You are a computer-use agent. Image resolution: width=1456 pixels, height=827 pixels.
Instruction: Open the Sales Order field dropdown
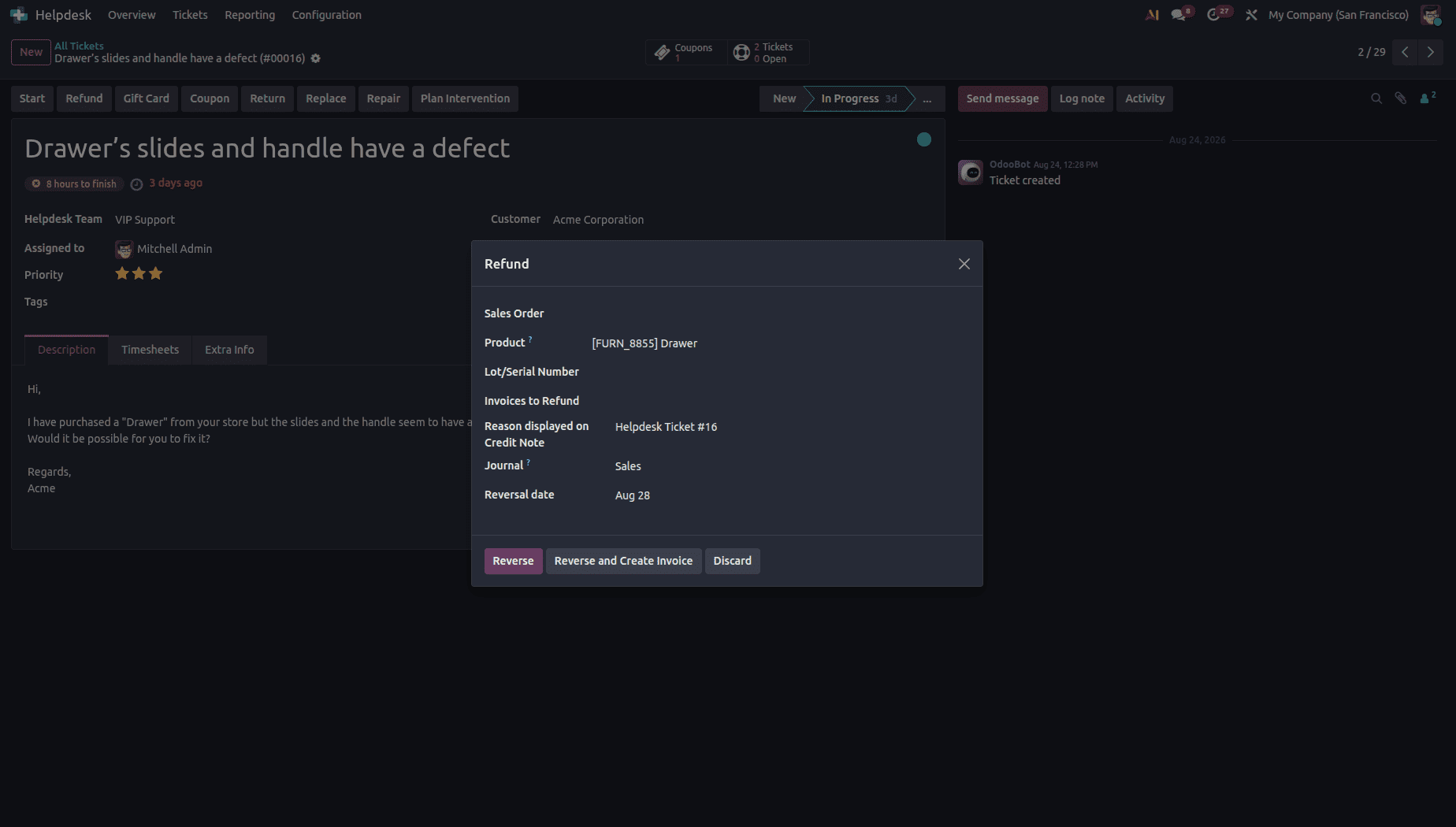[x=780, y=313]
